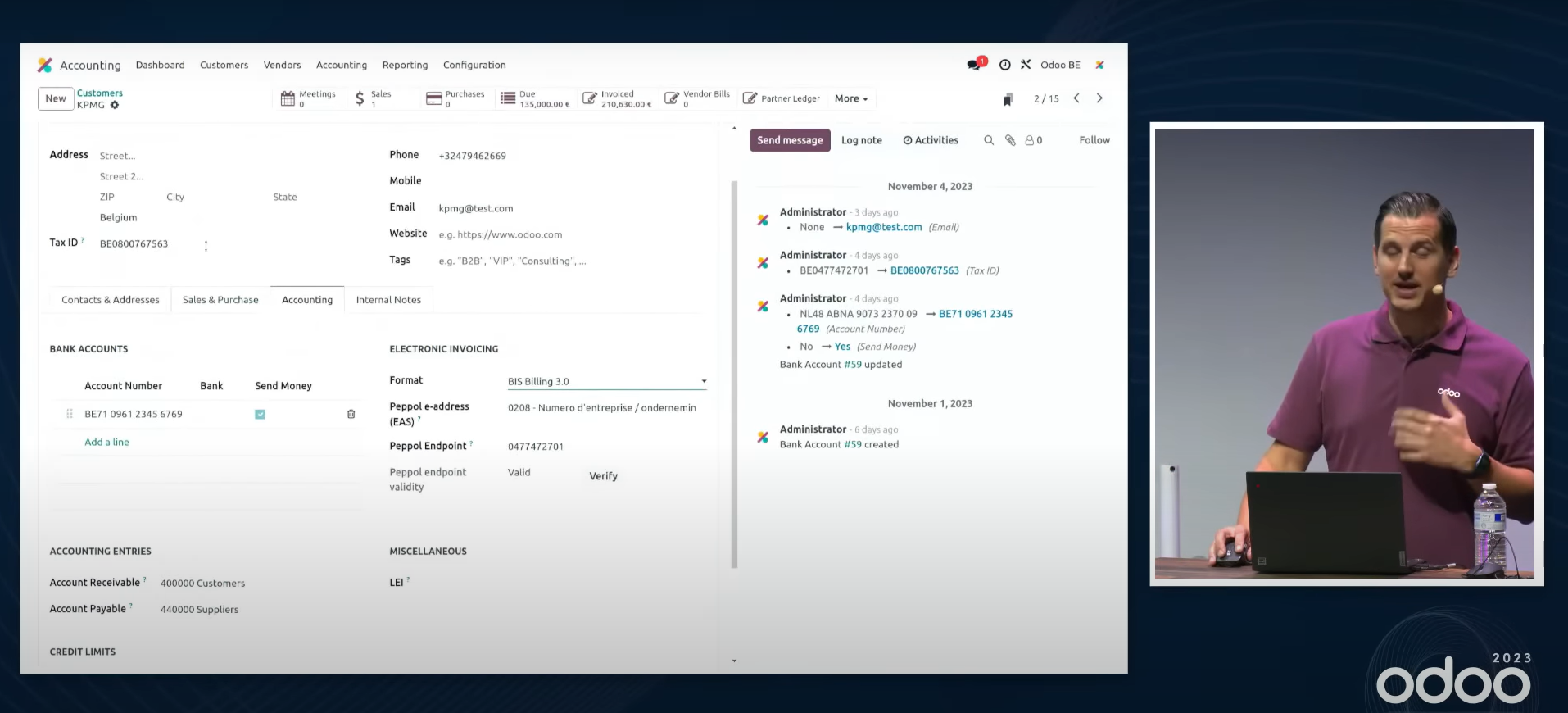Open Due amount stat button
Image resolution: width=1568 pixels, height=713 pixels.
point(535,98)
